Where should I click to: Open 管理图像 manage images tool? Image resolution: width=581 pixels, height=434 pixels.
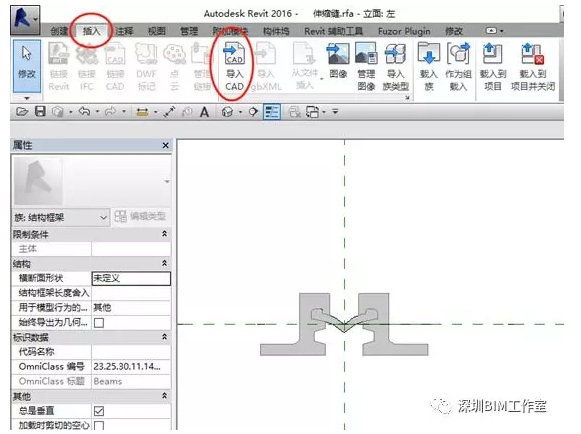[366, 67]
